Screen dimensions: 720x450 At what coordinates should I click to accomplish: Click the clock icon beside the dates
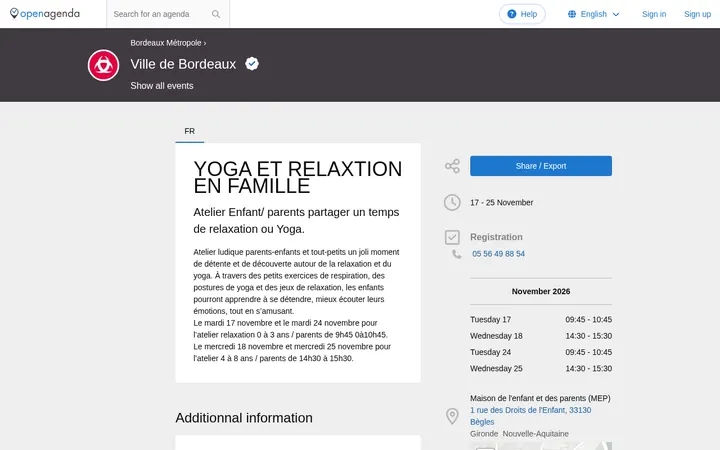[452, 202]
